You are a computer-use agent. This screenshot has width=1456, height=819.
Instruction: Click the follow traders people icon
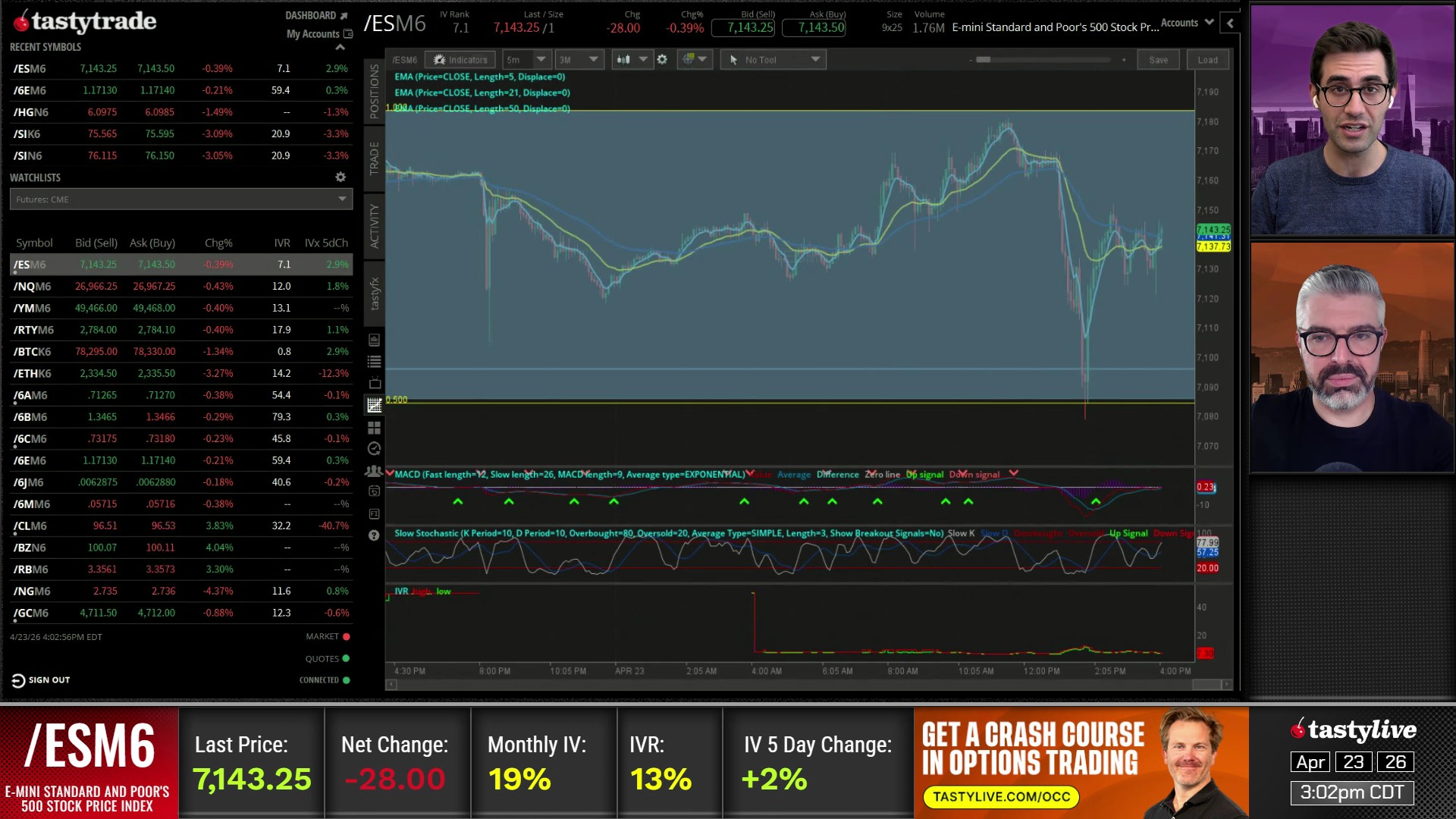click(x=373, y=471)
